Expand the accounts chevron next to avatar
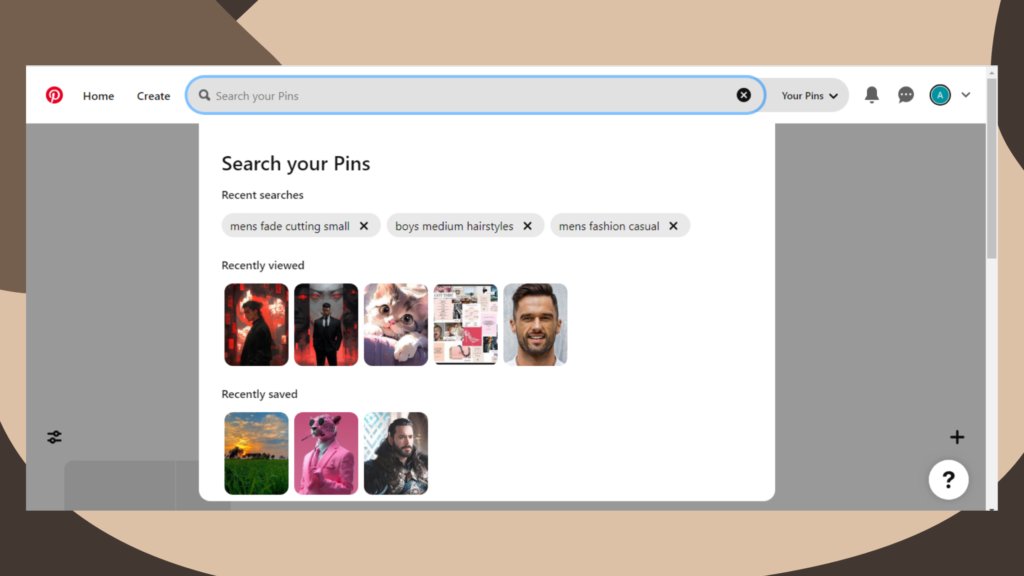1024x576 pixels. 966,95
